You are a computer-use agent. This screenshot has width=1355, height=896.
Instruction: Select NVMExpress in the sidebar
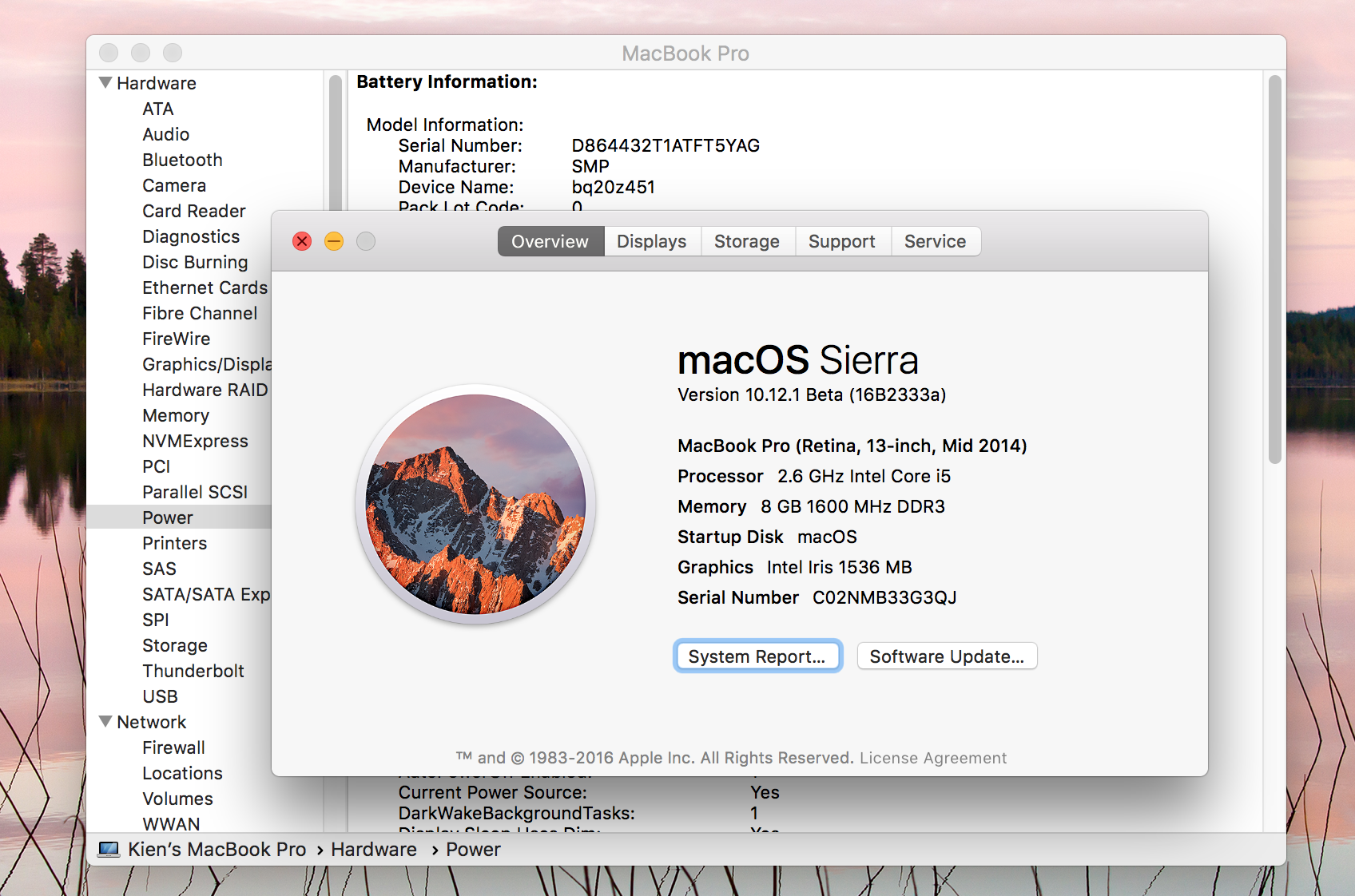[196, 441]
